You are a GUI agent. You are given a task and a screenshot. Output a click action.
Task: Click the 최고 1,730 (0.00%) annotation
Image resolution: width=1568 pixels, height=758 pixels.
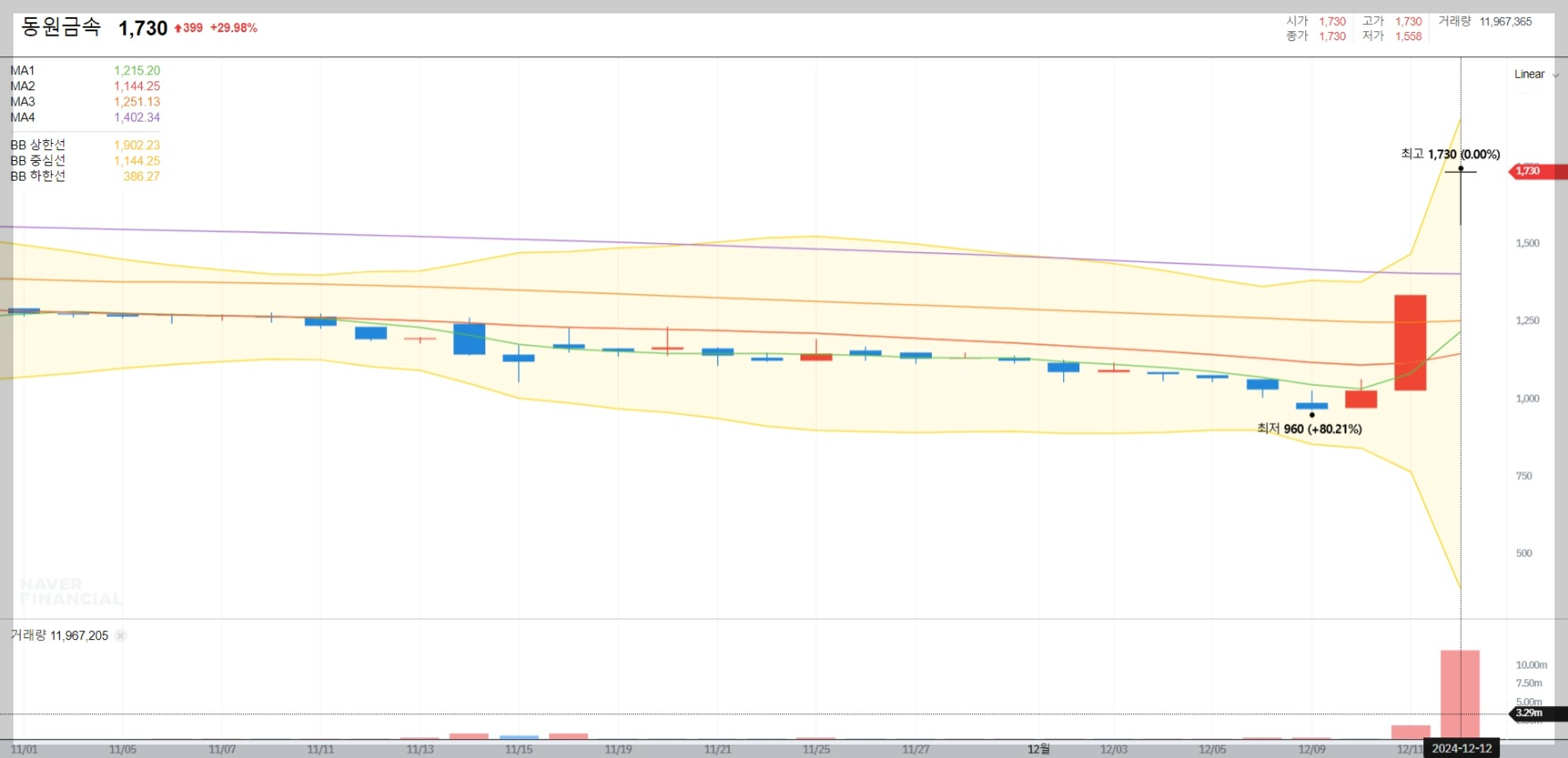[1450, 154]
